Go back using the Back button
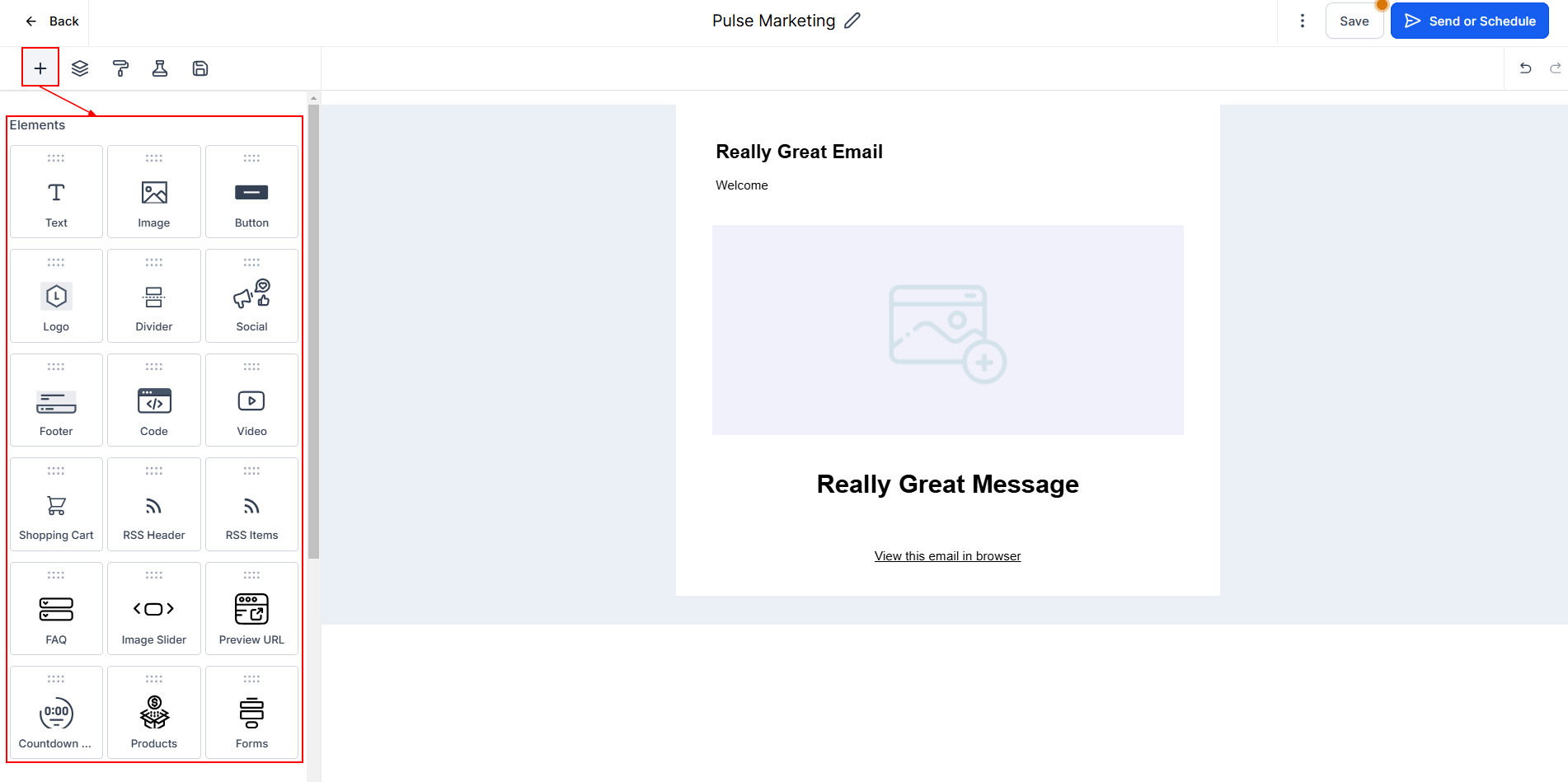Image resolution: width=1568 pixels, height=782 pixels. (52, 21)
